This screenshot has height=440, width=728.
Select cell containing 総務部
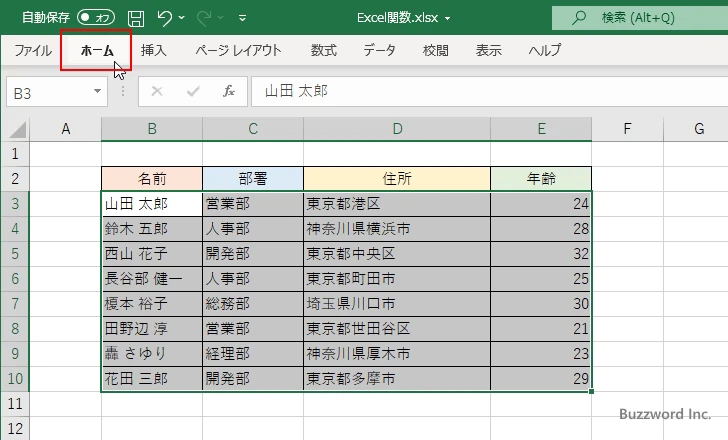coord(253,304)
